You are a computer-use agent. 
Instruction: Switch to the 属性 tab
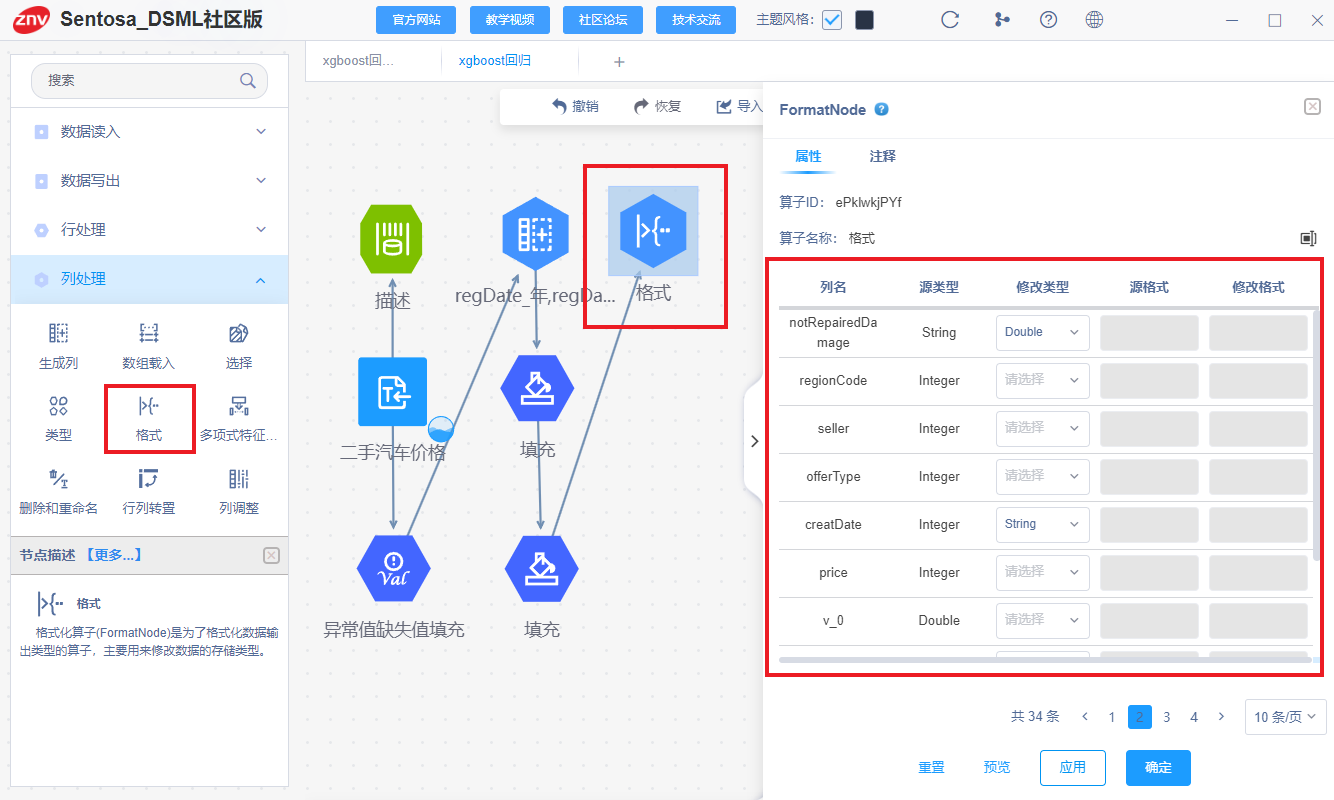808,157
